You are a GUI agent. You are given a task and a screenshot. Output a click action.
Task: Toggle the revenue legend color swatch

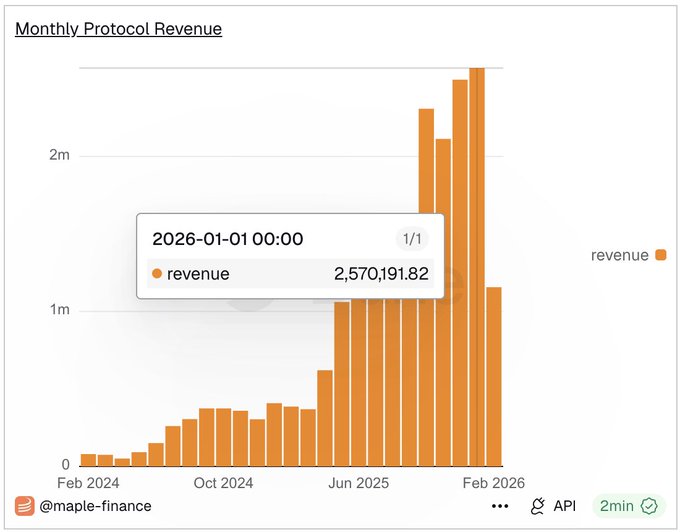[660, 255]
